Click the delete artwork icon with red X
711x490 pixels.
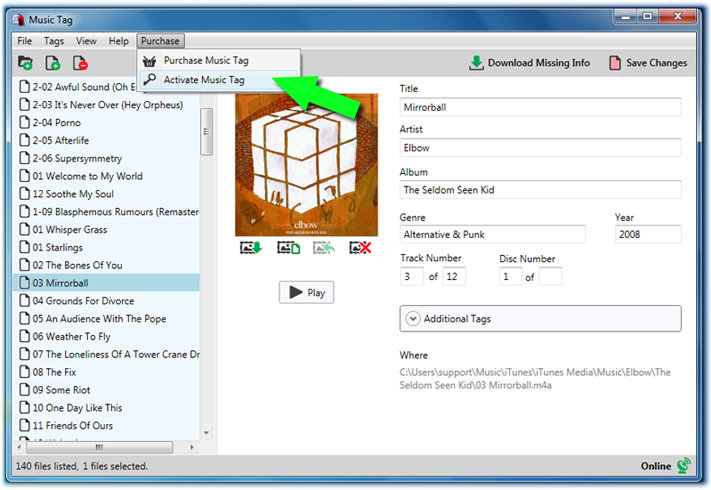[x=360, y=247]
